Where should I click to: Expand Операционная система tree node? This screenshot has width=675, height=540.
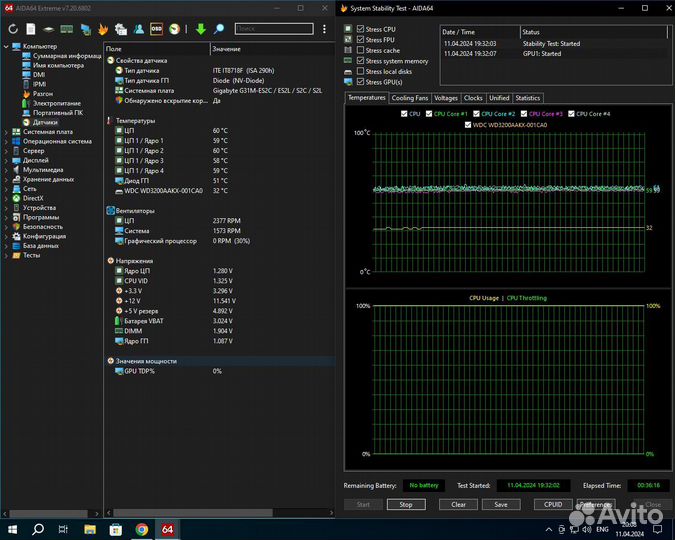(x=6, y=141)
